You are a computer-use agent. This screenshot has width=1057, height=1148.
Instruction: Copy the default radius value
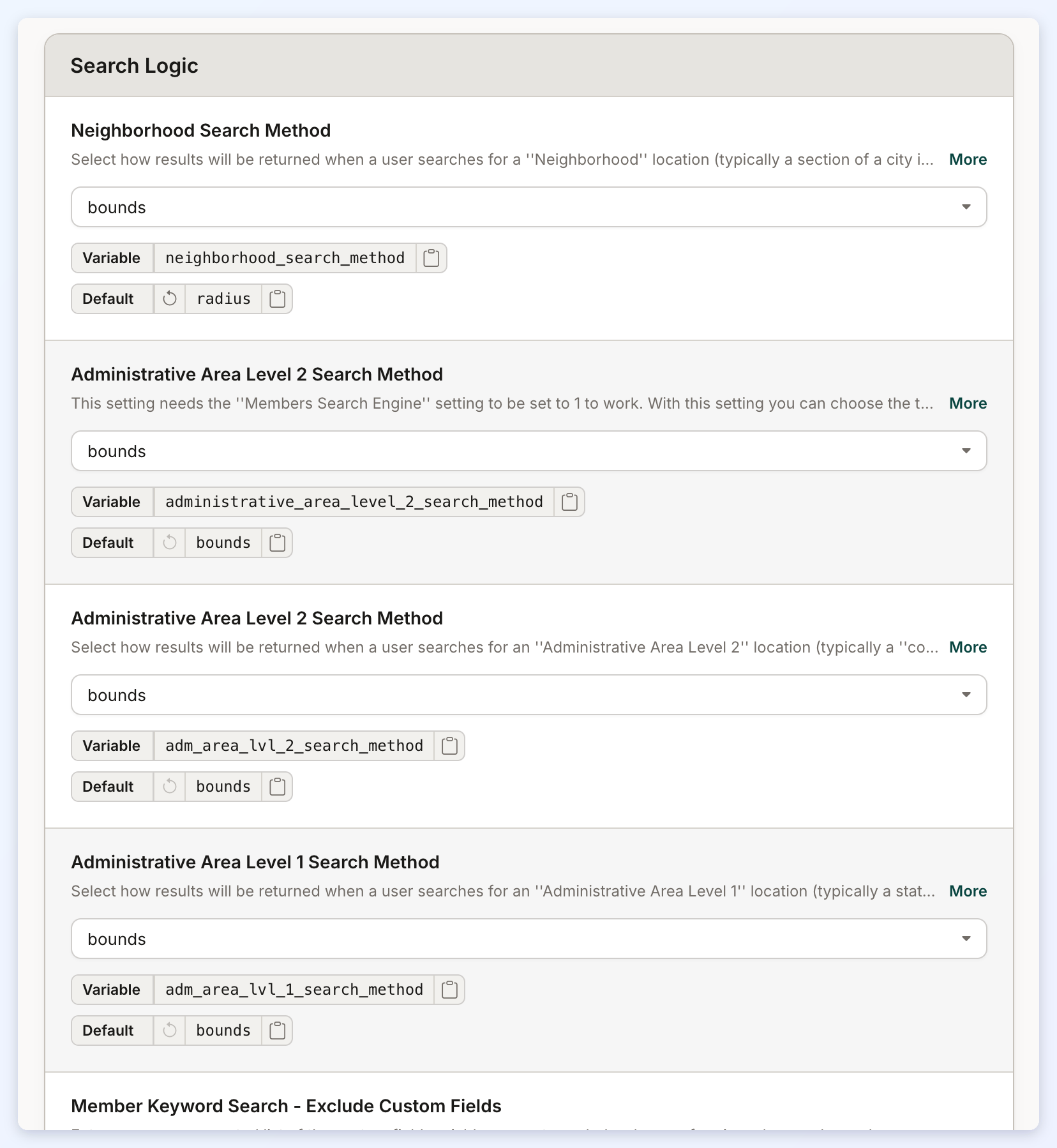277,299
